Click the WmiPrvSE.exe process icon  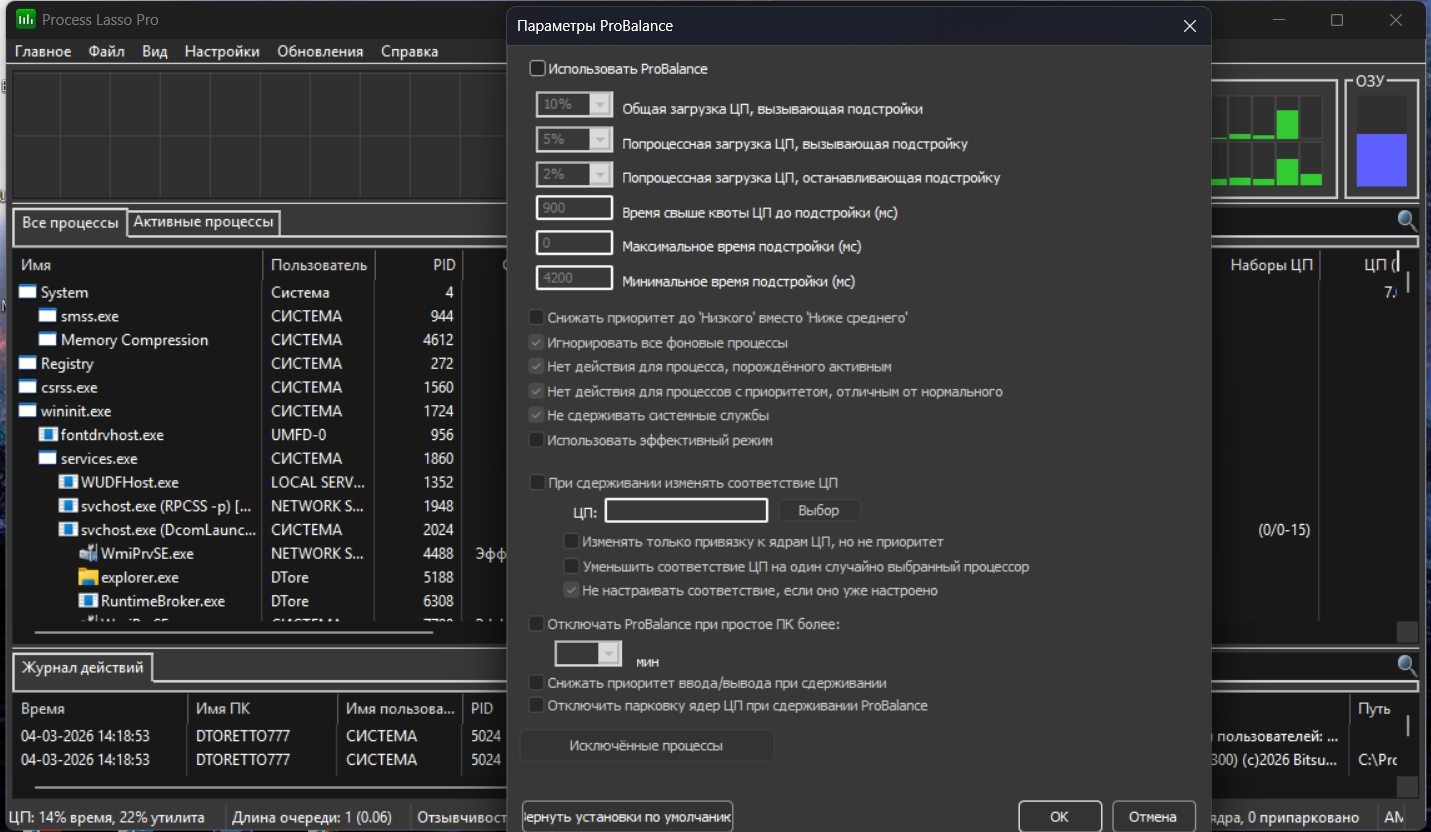click(88, 554)
